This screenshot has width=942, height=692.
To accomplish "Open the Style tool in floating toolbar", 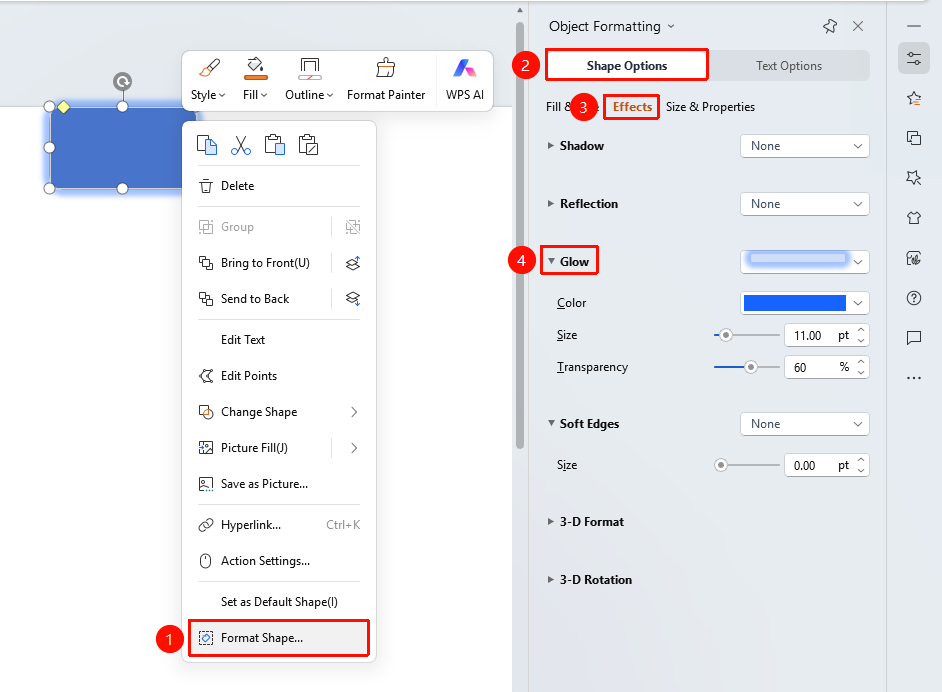I will pyautogui.click(x=208, y=80).
